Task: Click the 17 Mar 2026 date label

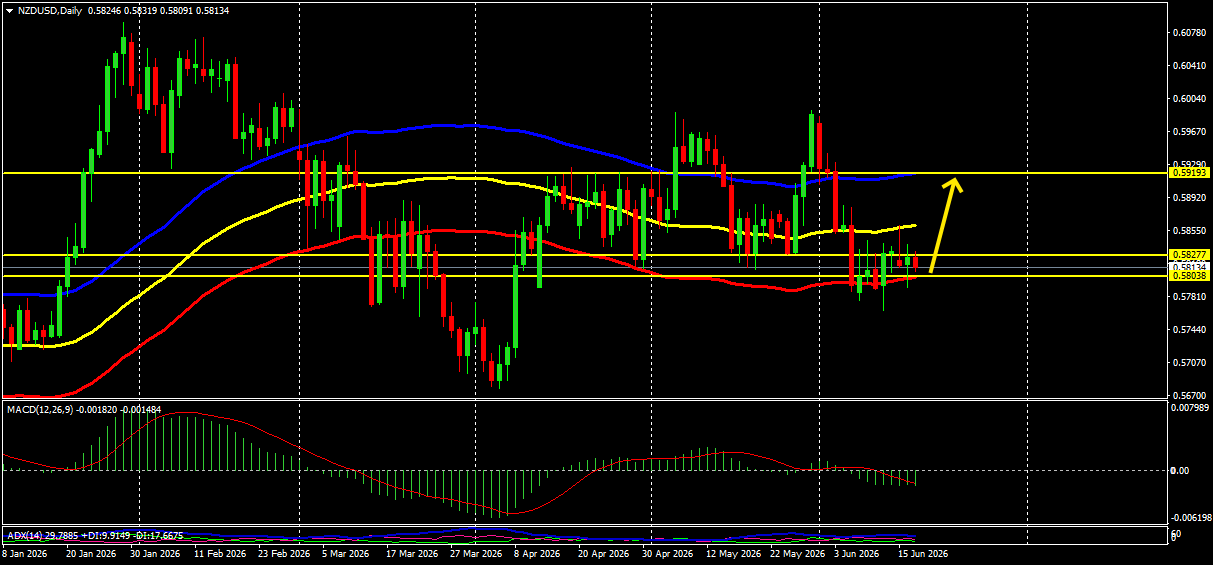Action: [x=412, y=553]
